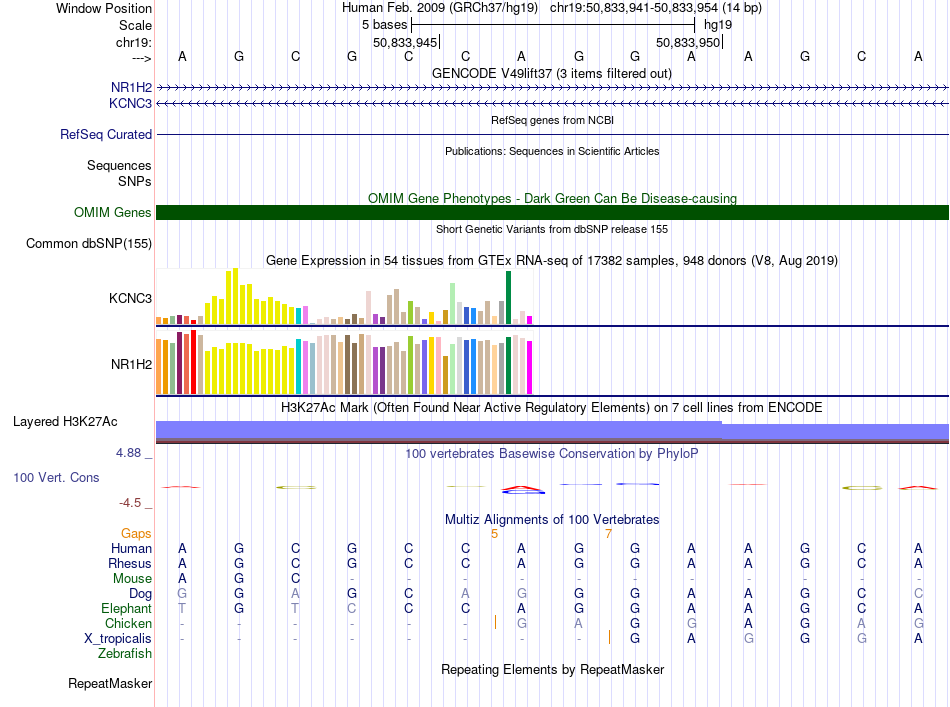Viewport: 950px width, 707px height.
Task: Select the Common dbSNP(155) track label
Action: click(x=88, y=244)
